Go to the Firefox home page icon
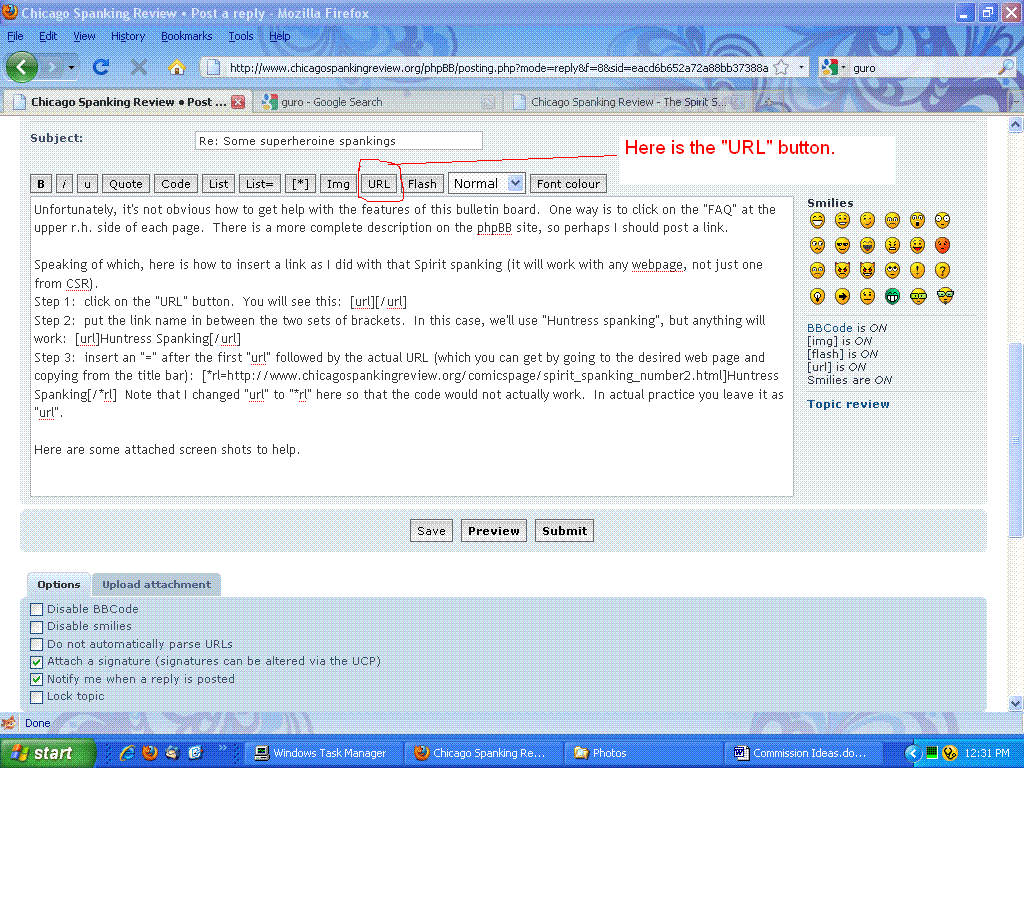The width and height of the screenshot is (1024, 900). point(176,67)
